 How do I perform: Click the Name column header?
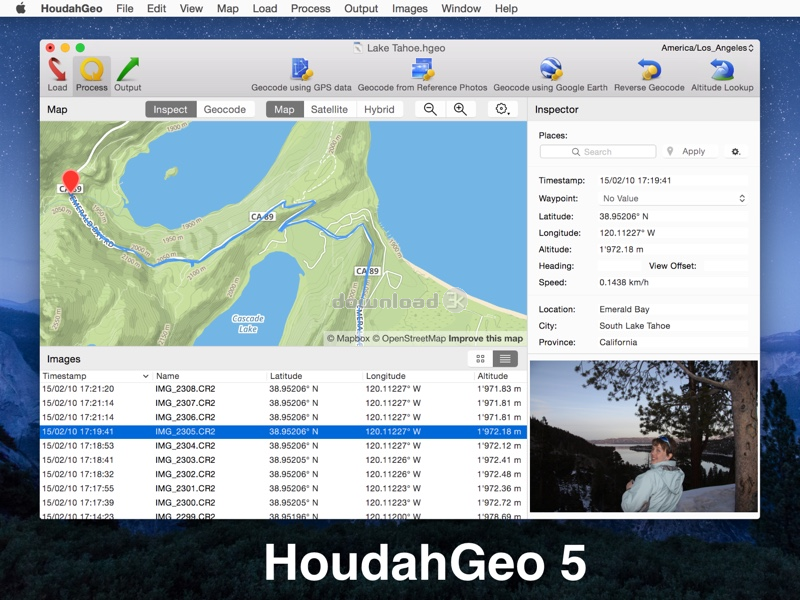pyautogui.click(x=209, y=376)
